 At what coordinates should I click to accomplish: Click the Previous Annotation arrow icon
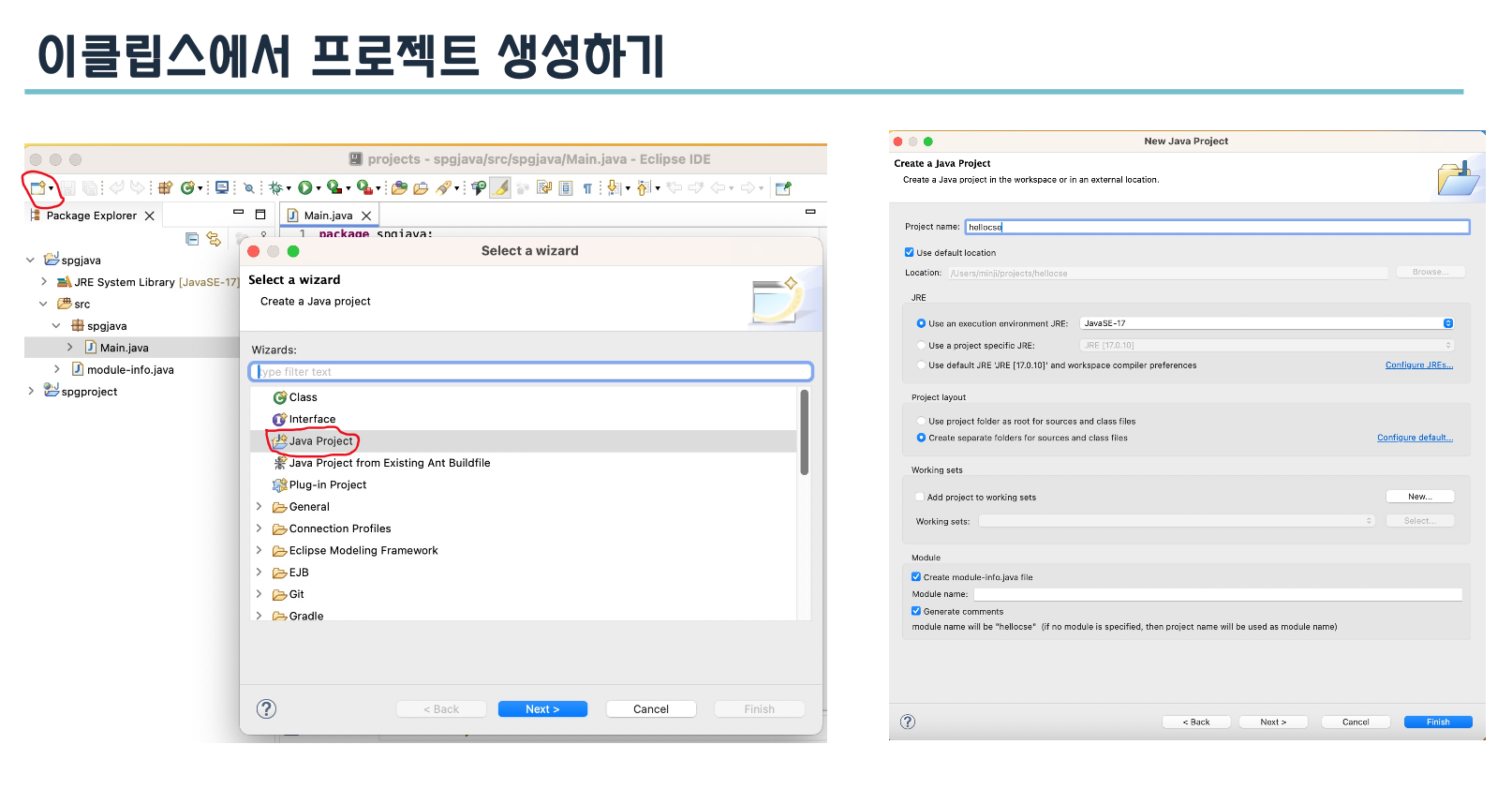(x=644, y=187)
